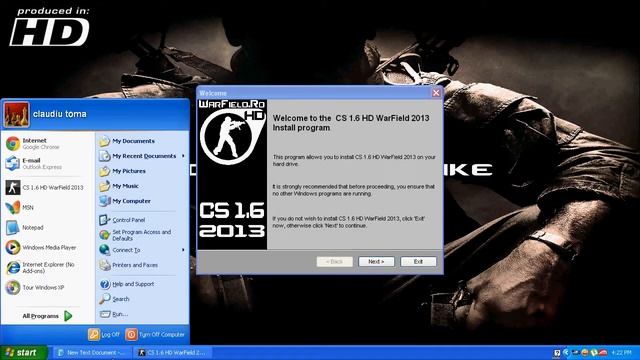Image resolution: width=640 pixels, height=360 pixels.
Task: Click Next > button in installer
Action: tap(376, 262)
